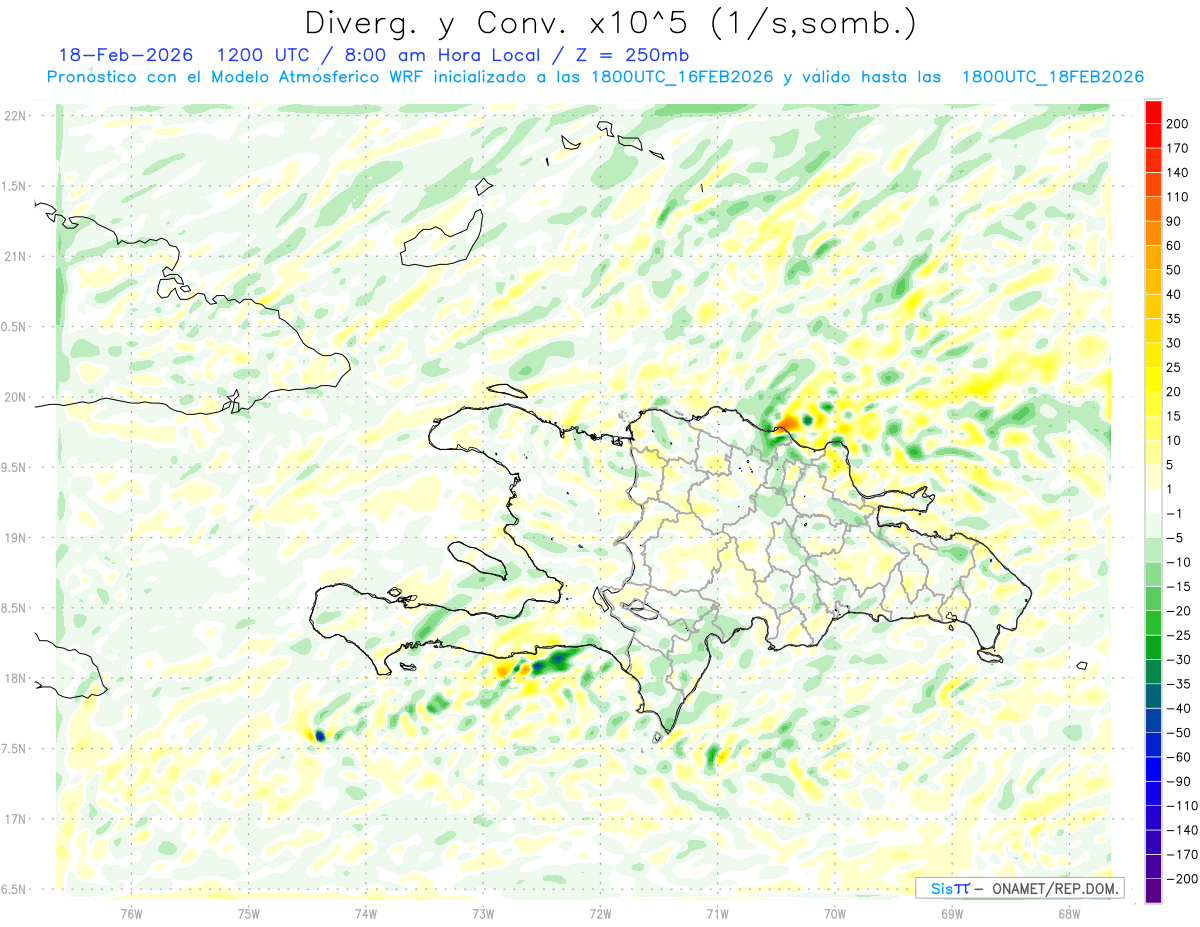Click the "-30" value on the color scale
Screen dimensions: 1200x927
(1179, 660)
